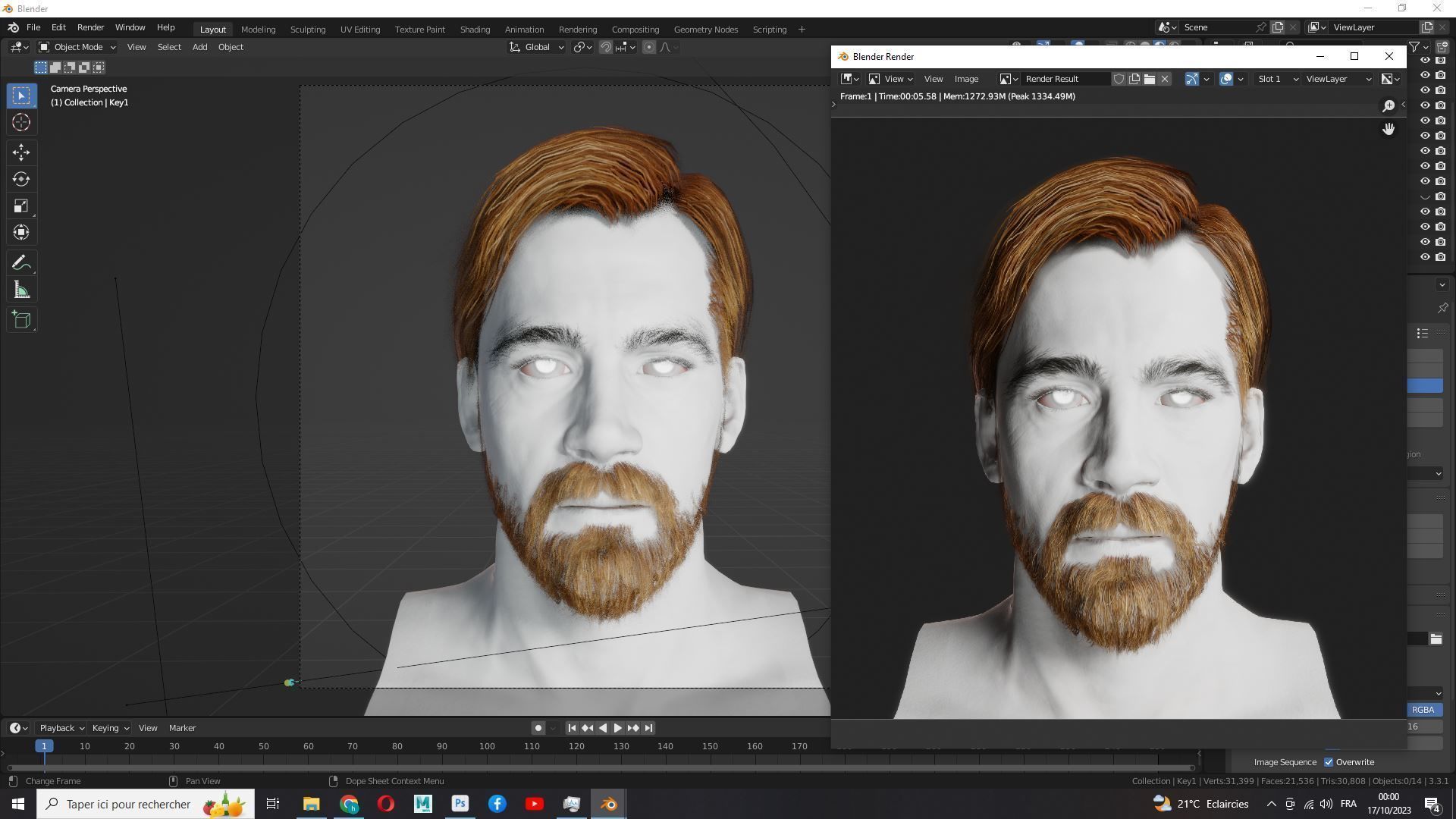The image size is (1456, 819).
Task: Click the zoom magnifier gizmo in Blender Render
Action: pos(1389,106)
